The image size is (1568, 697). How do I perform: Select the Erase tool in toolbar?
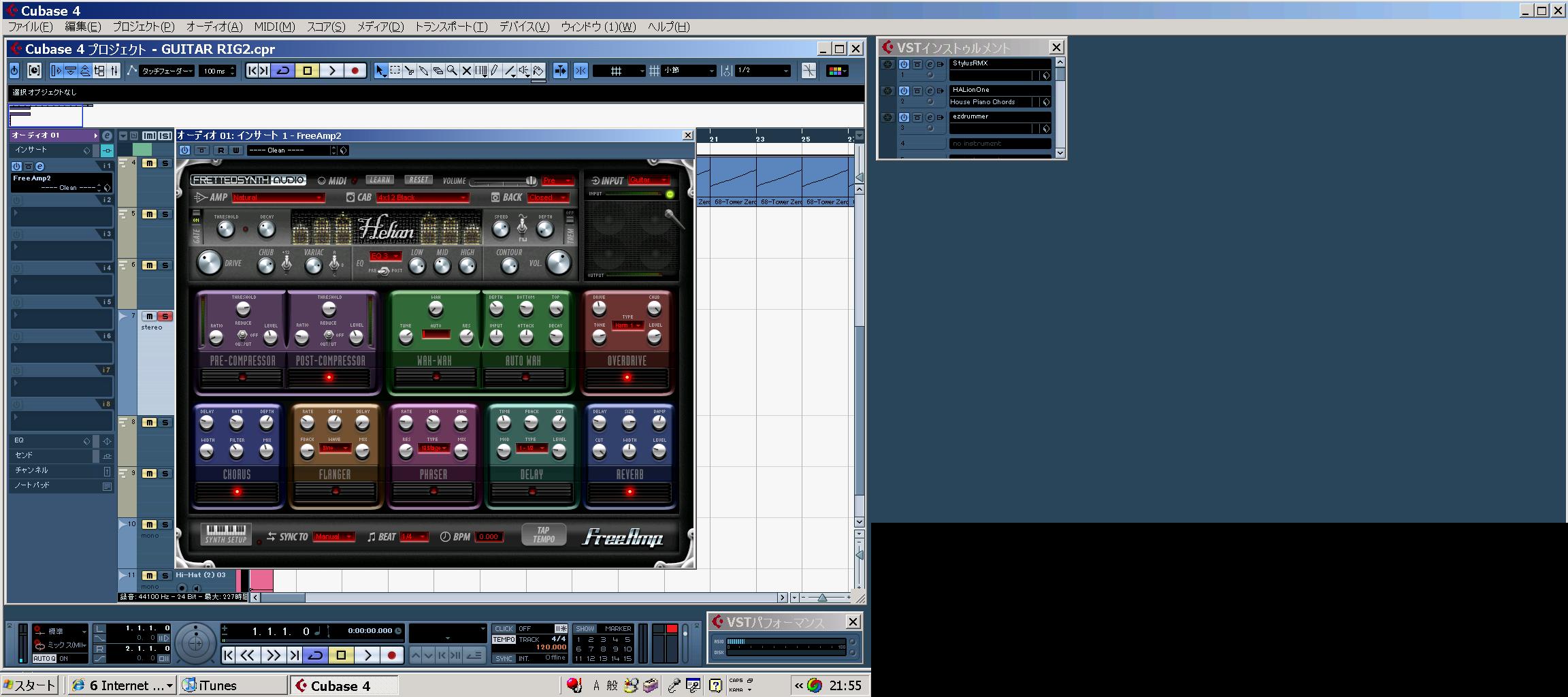point(438,70)
